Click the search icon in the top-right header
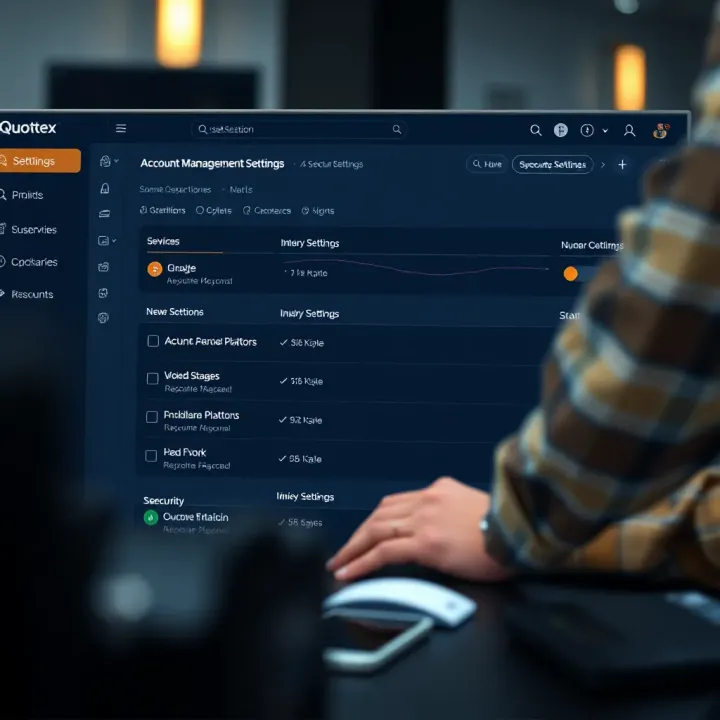 (535, 130)
